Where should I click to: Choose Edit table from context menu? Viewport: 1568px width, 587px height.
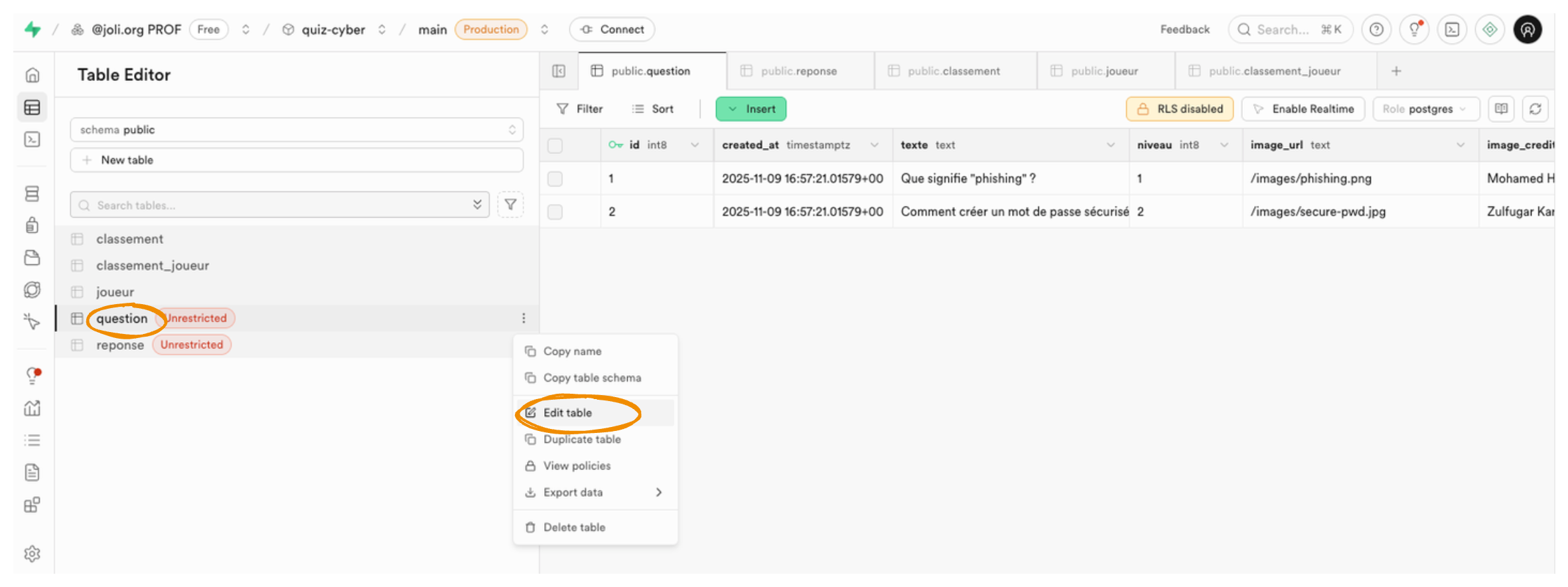(567, 412)
